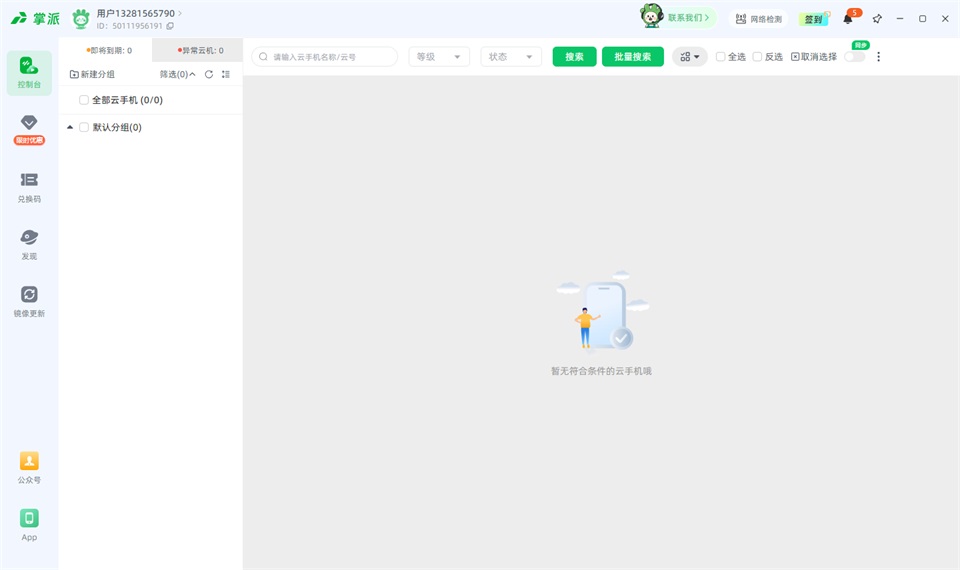The height and width of the screenshot is (570, 960).
Task: Open the 状态 status dropdown
Action: (511, 56)
